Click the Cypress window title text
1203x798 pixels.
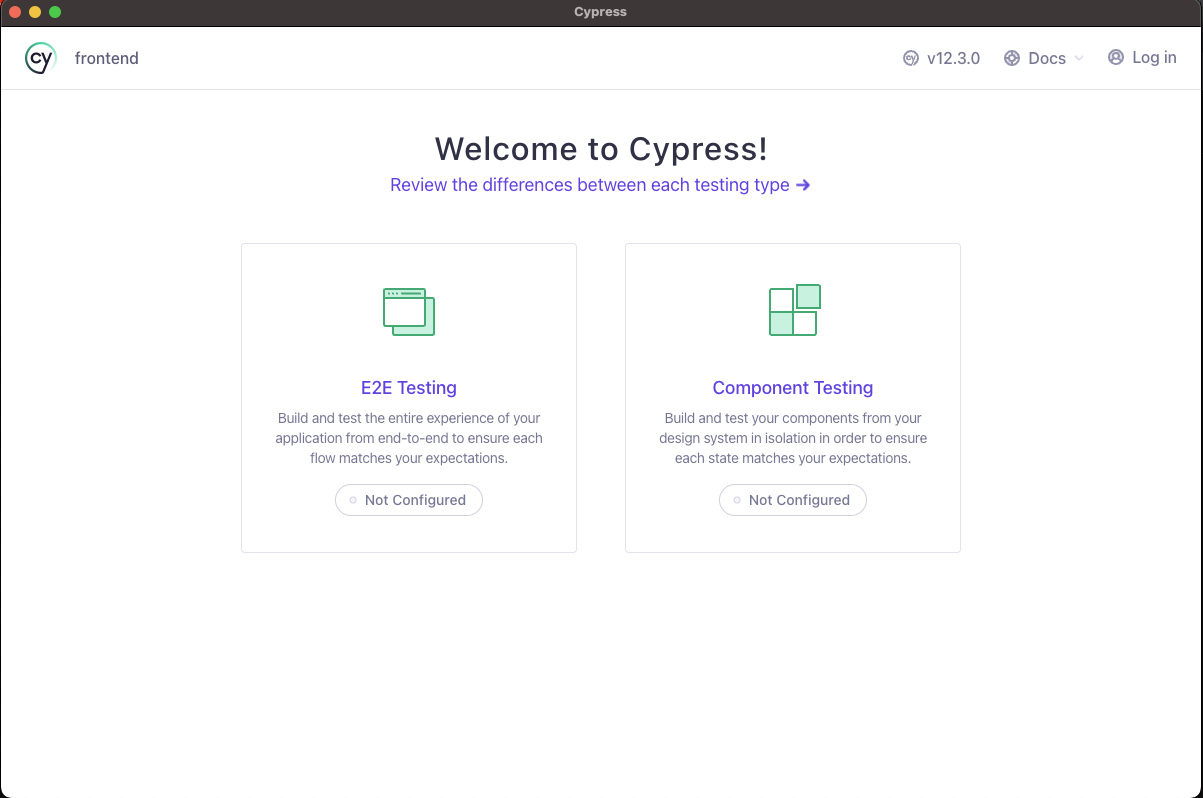pos(601,12)
